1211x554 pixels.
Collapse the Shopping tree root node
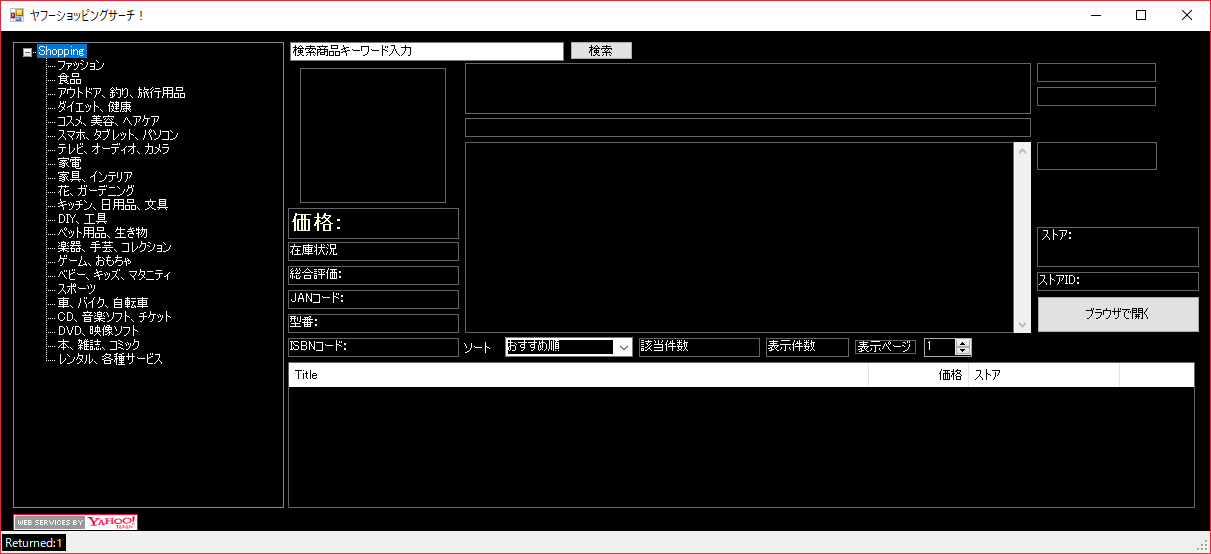tap(27, 52)
